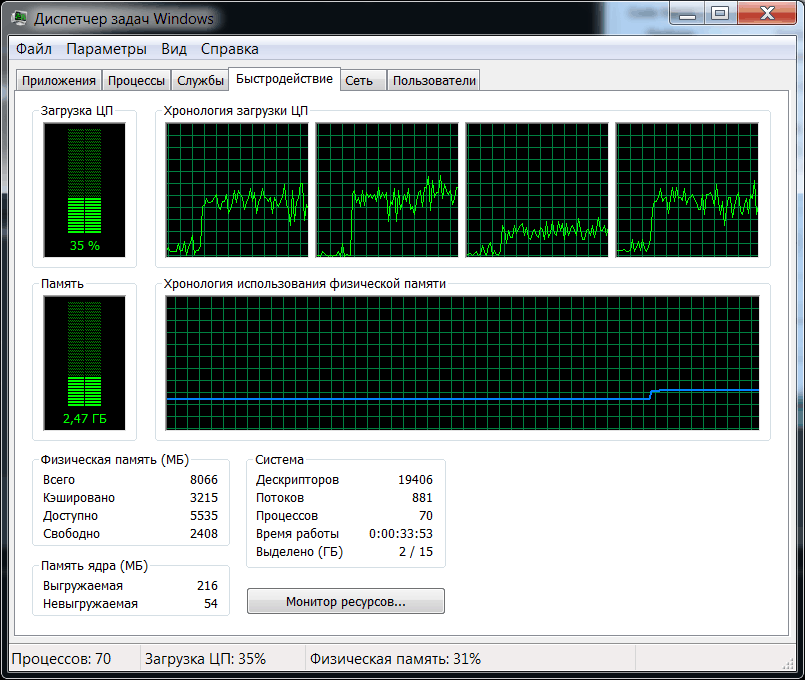Screen dimensions: 805x680
Task: Click the CPU load 35 % gauge
Action: click(84, 190)
